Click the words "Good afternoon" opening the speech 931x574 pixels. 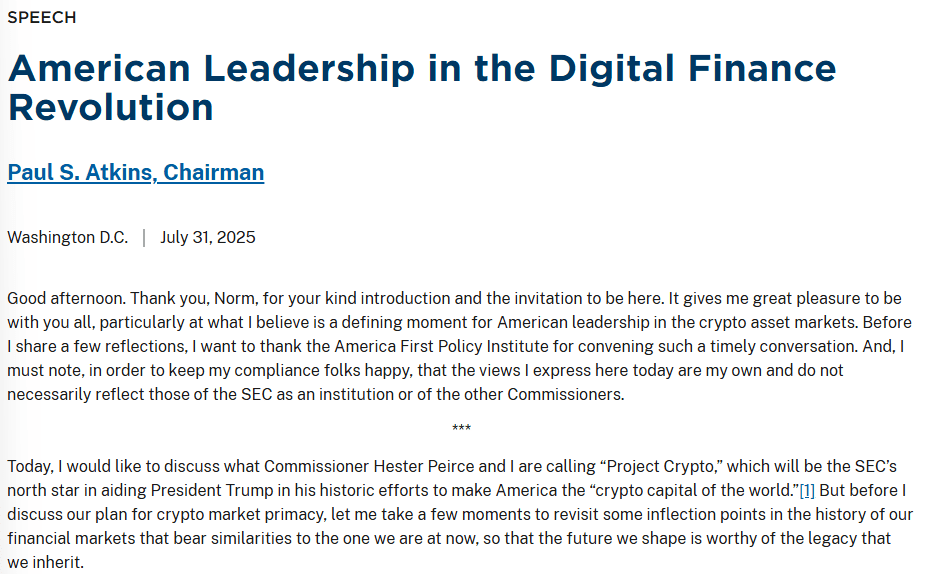point(66,298)
